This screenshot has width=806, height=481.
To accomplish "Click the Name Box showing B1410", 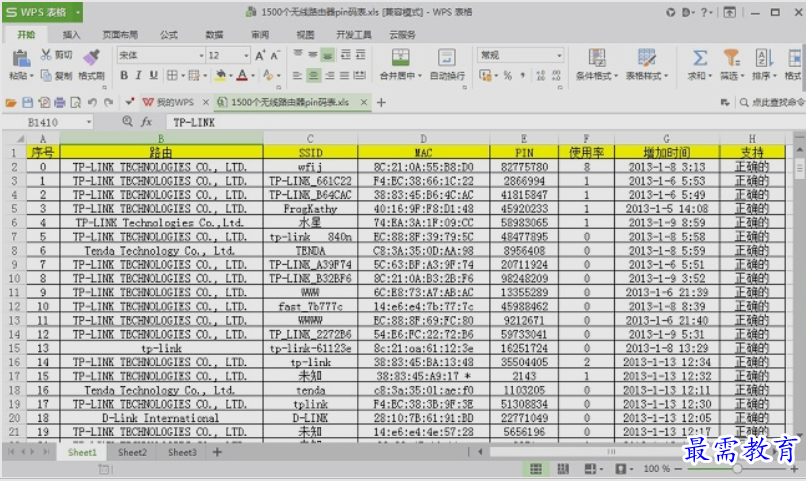I will tap(48, 122).
